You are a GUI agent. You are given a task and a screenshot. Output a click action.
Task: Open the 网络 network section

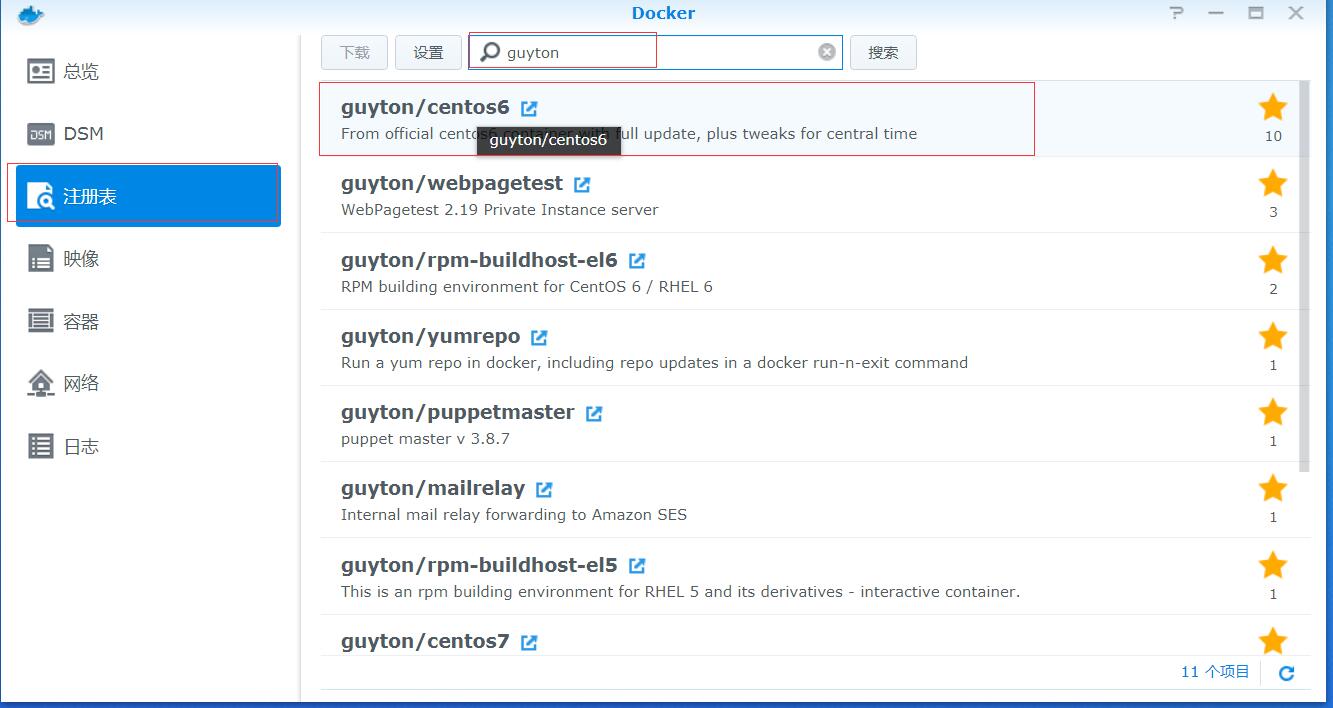pos(148,383)
